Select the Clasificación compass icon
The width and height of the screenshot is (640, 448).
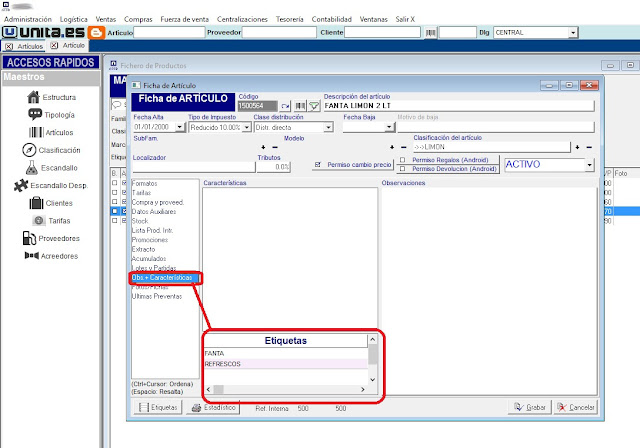pyautogui.click(x=30, y=150)
